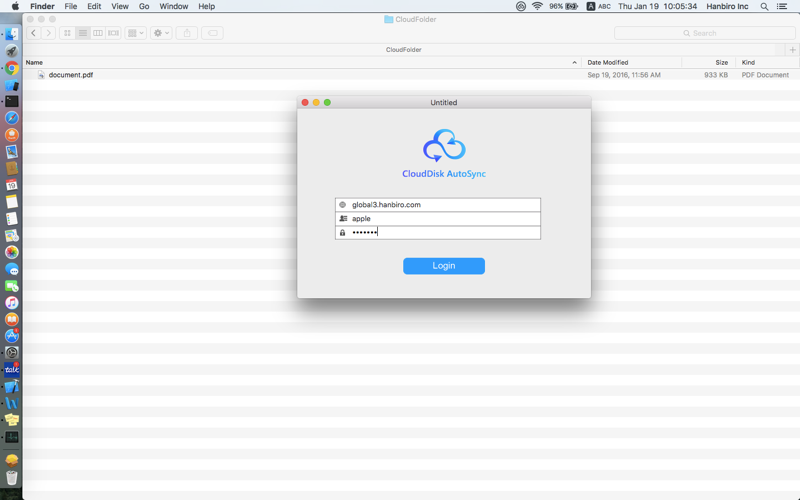The width and height of the screenshot is (800, 500).
Task: Switch Finder to Cover Flow view
Action: pyautogui.click(x=113, y=33)
